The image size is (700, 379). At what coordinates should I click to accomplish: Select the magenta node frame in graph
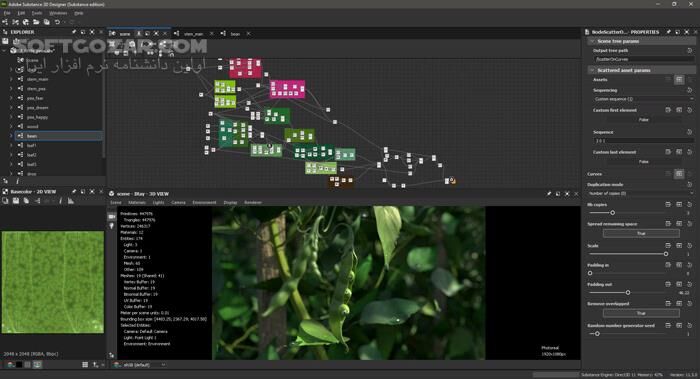pyautogui.click(x=288, y=89)
